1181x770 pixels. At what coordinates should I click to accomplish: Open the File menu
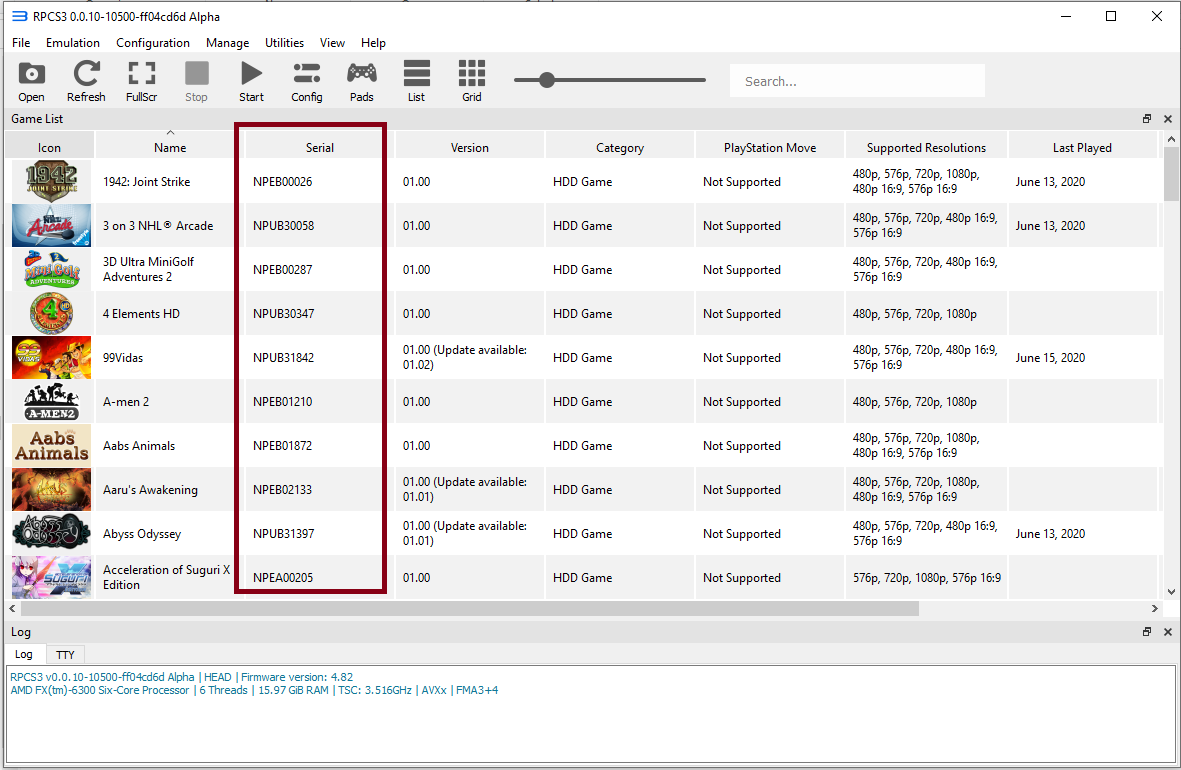[x=21, y=43]
